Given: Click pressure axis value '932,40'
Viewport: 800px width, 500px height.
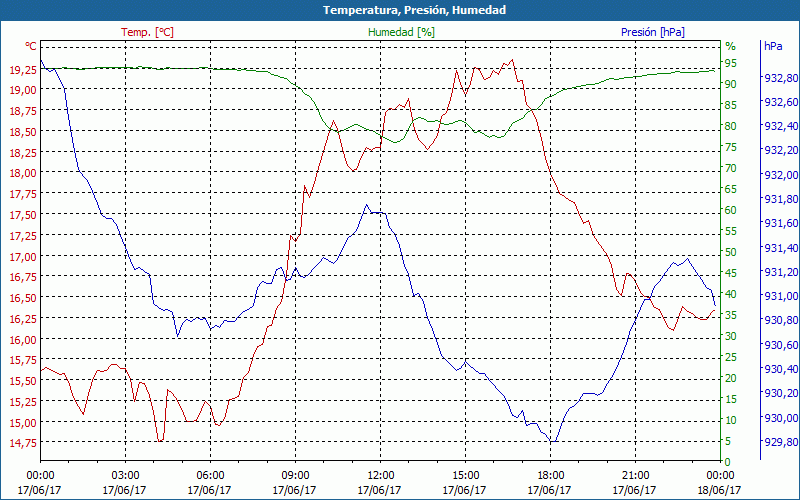Looking at the screenshot, I should pos(781,126).
